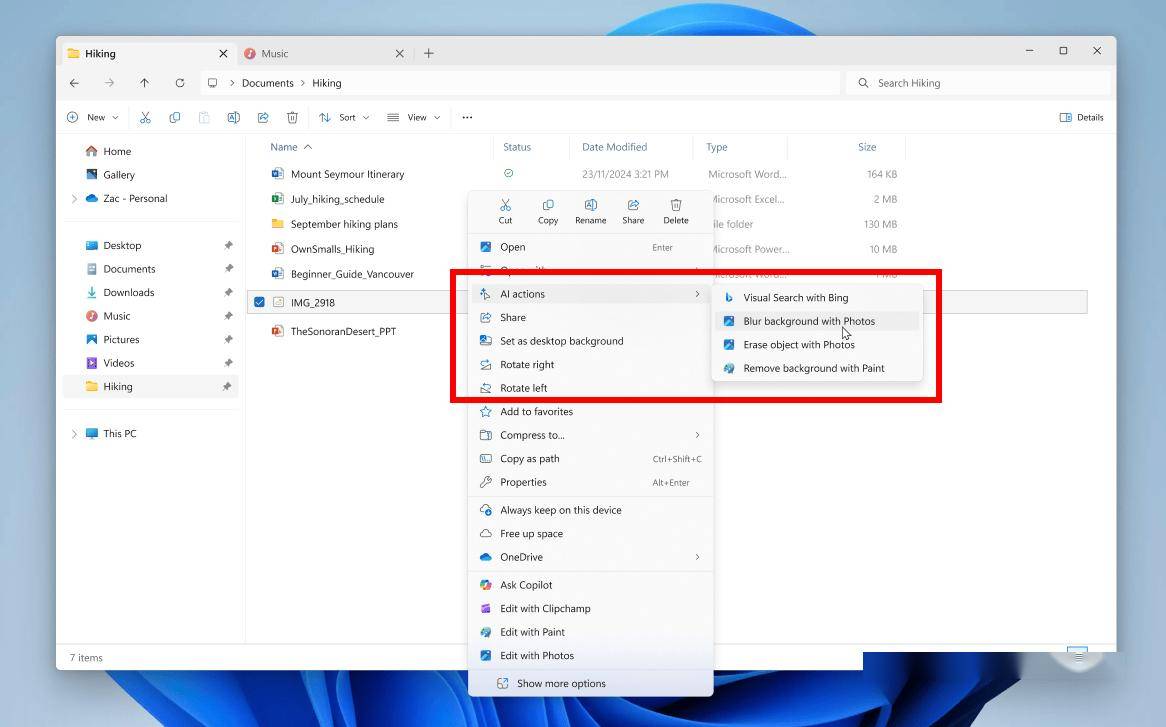Open Details pane button
Viewport: 1166px width, 727px height.
pyautogui.click(x=1081, y=117)
